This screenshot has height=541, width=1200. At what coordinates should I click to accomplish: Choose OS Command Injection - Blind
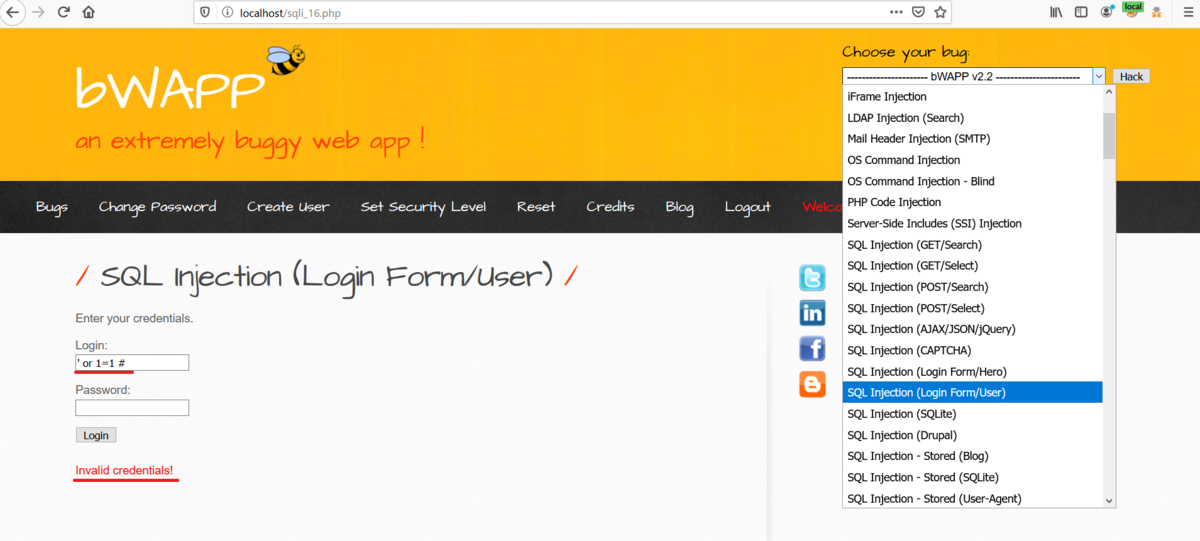pyautogui.click(x=972, y=181)
